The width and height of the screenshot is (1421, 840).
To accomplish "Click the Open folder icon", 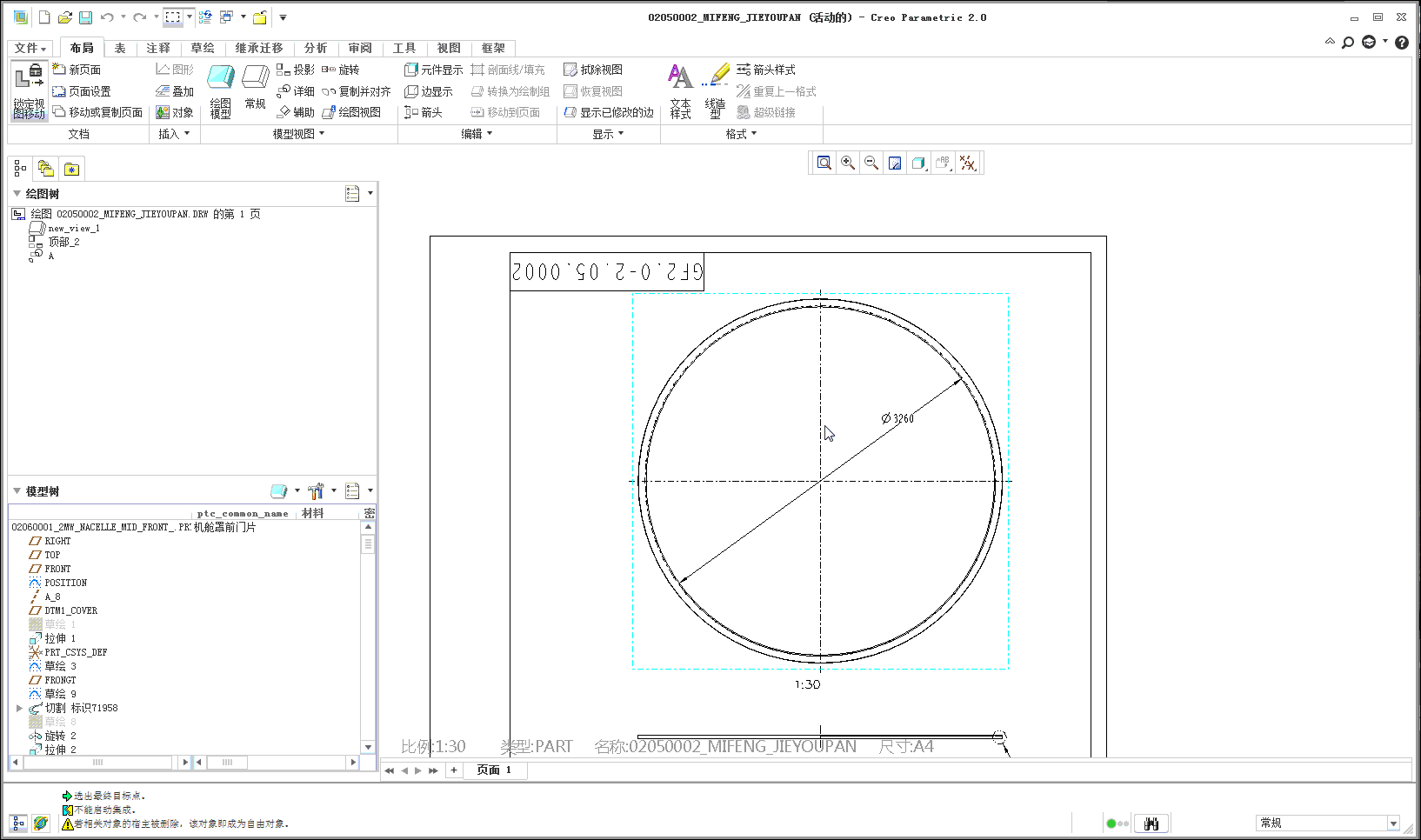I will (x=64, y=17).
